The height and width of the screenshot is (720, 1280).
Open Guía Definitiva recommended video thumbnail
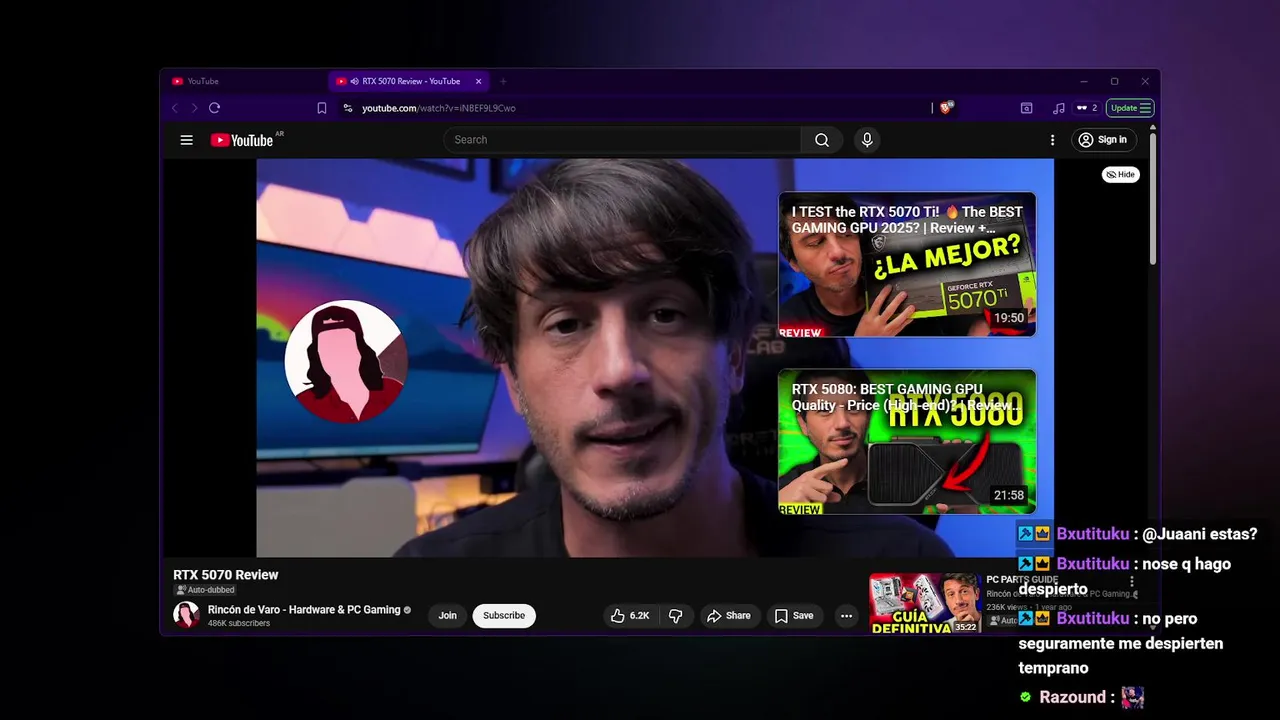(925, 604)
